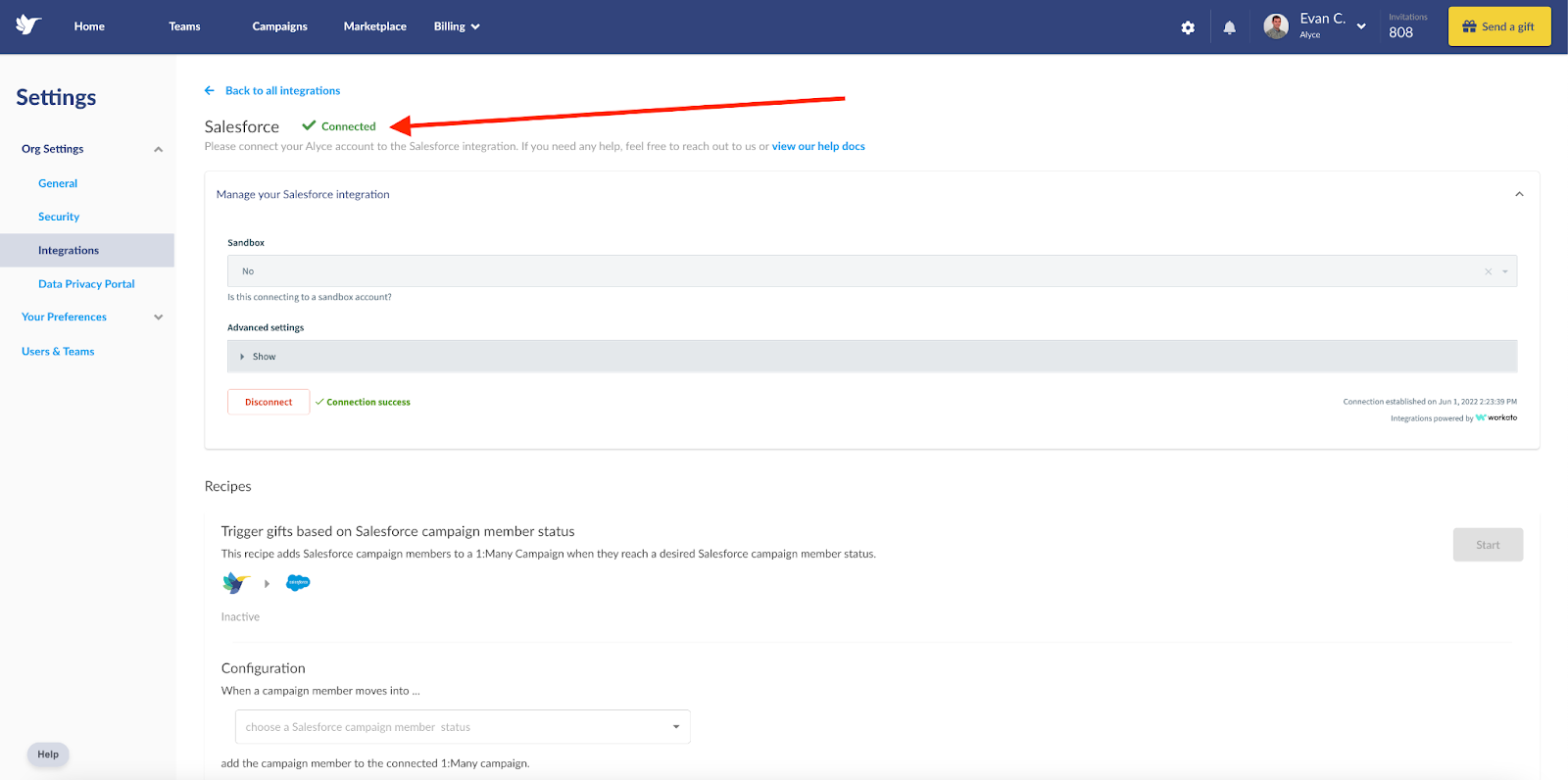Image resolution: width=1568 pixels, height=780 pixels.
Task: Click the Recipes heading
Action: (x=227, y=486)
